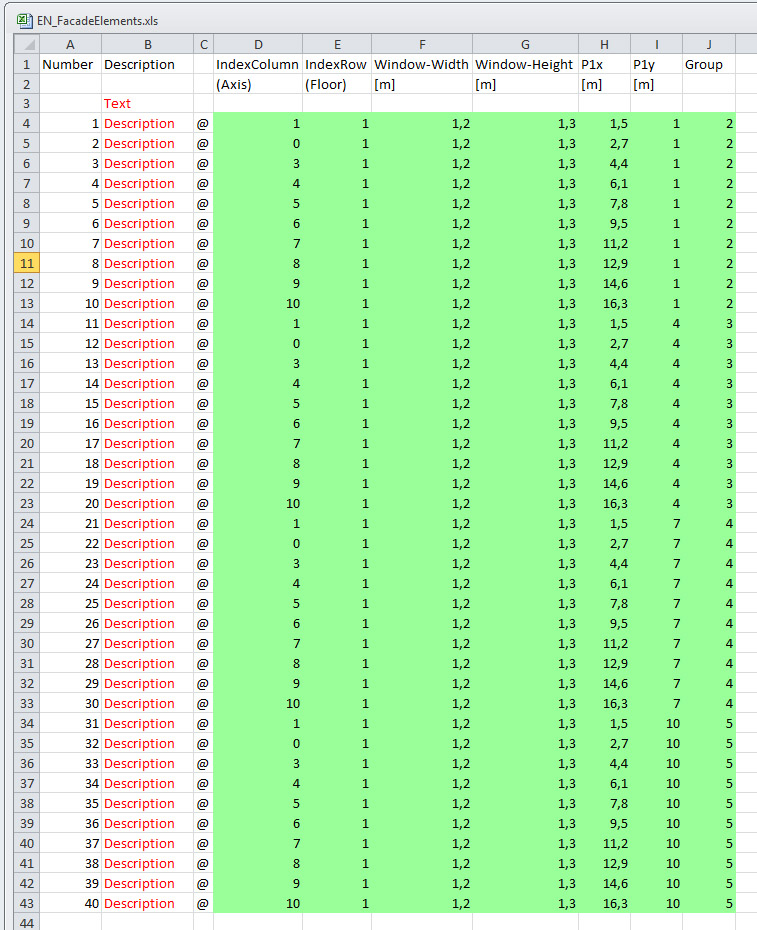Select column I header
Screen dimensions: 757x930
point(656,44)
